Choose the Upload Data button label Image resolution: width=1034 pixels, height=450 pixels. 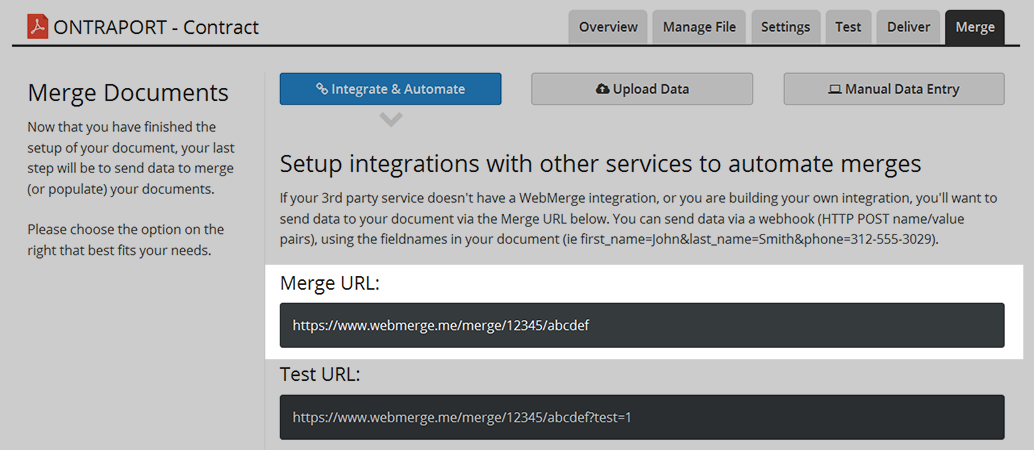(x=650, y=89)
